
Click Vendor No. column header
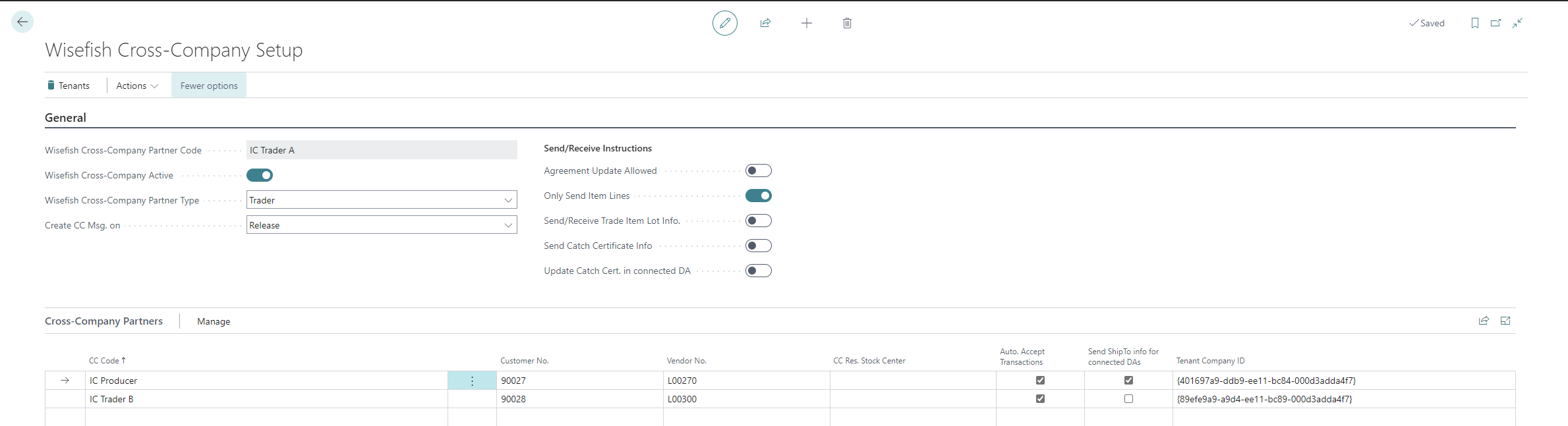[687, 361]
